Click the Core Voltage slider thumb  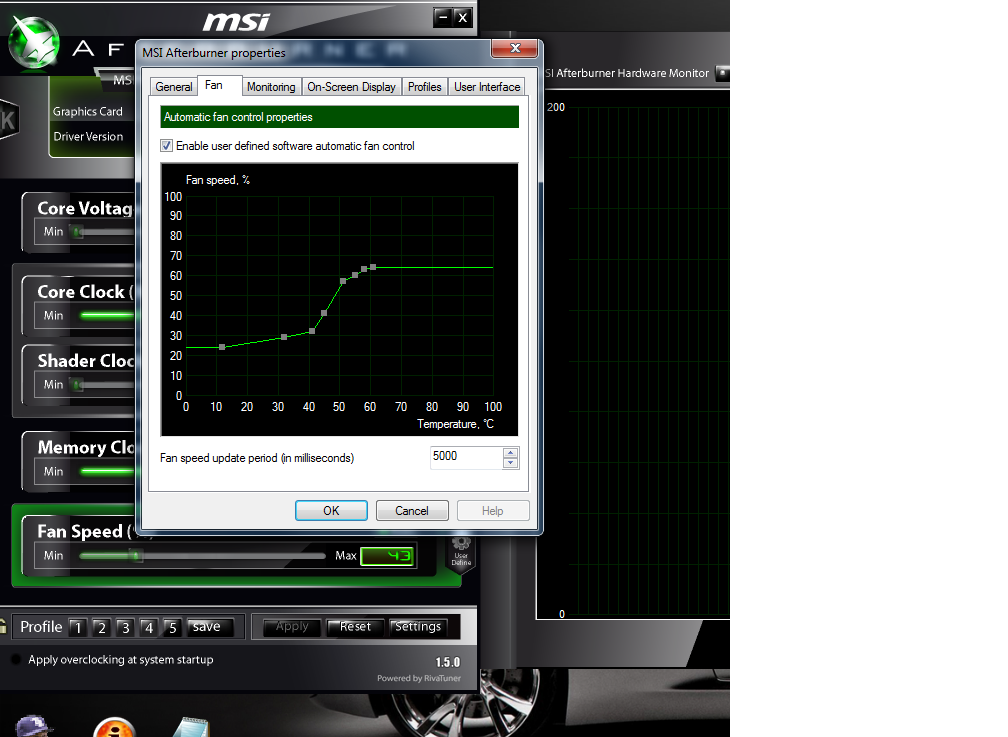coord(78,232)
